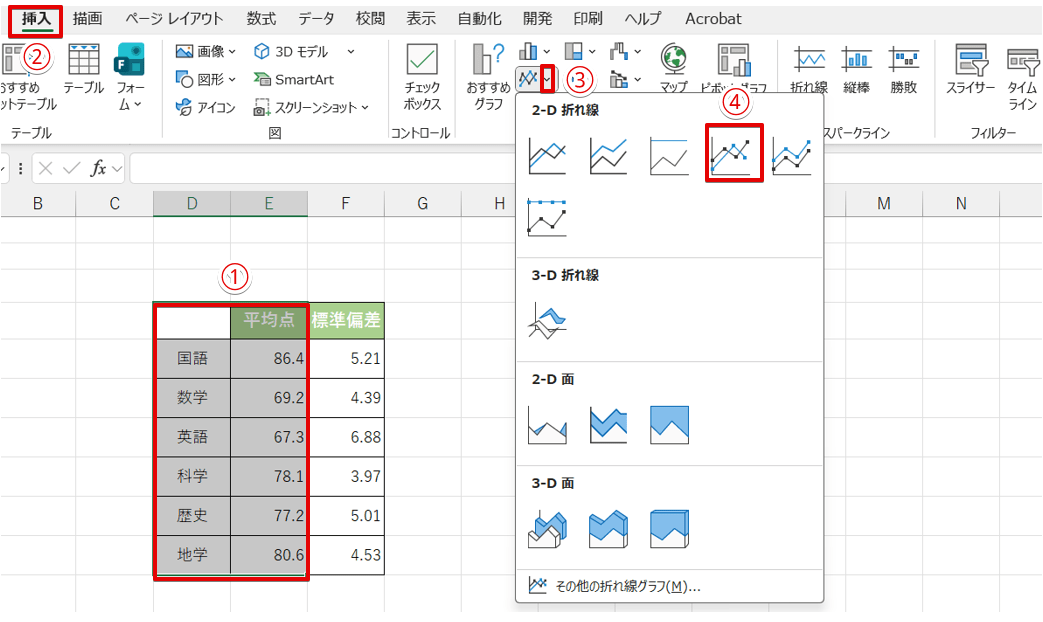Open the 数式 ribbon tab
The image size is (1043, 622).
[262, 19]
